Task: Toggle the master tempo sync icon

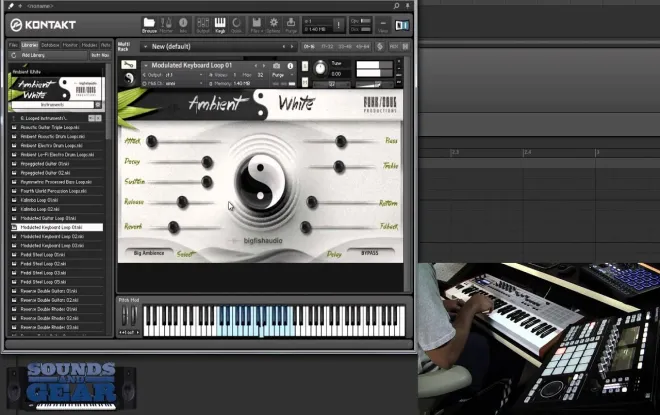Action: pyautogui.click(x=380, y=46)
